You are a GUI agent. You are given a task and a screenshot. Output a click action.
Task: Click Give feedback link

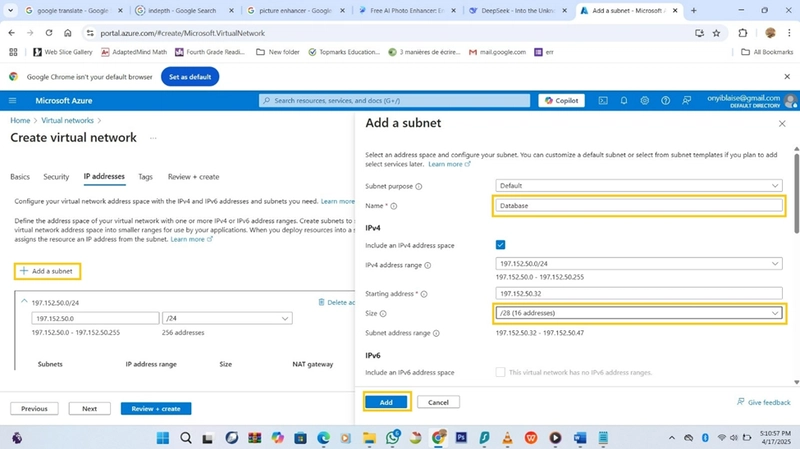click(x=763, y=403)
